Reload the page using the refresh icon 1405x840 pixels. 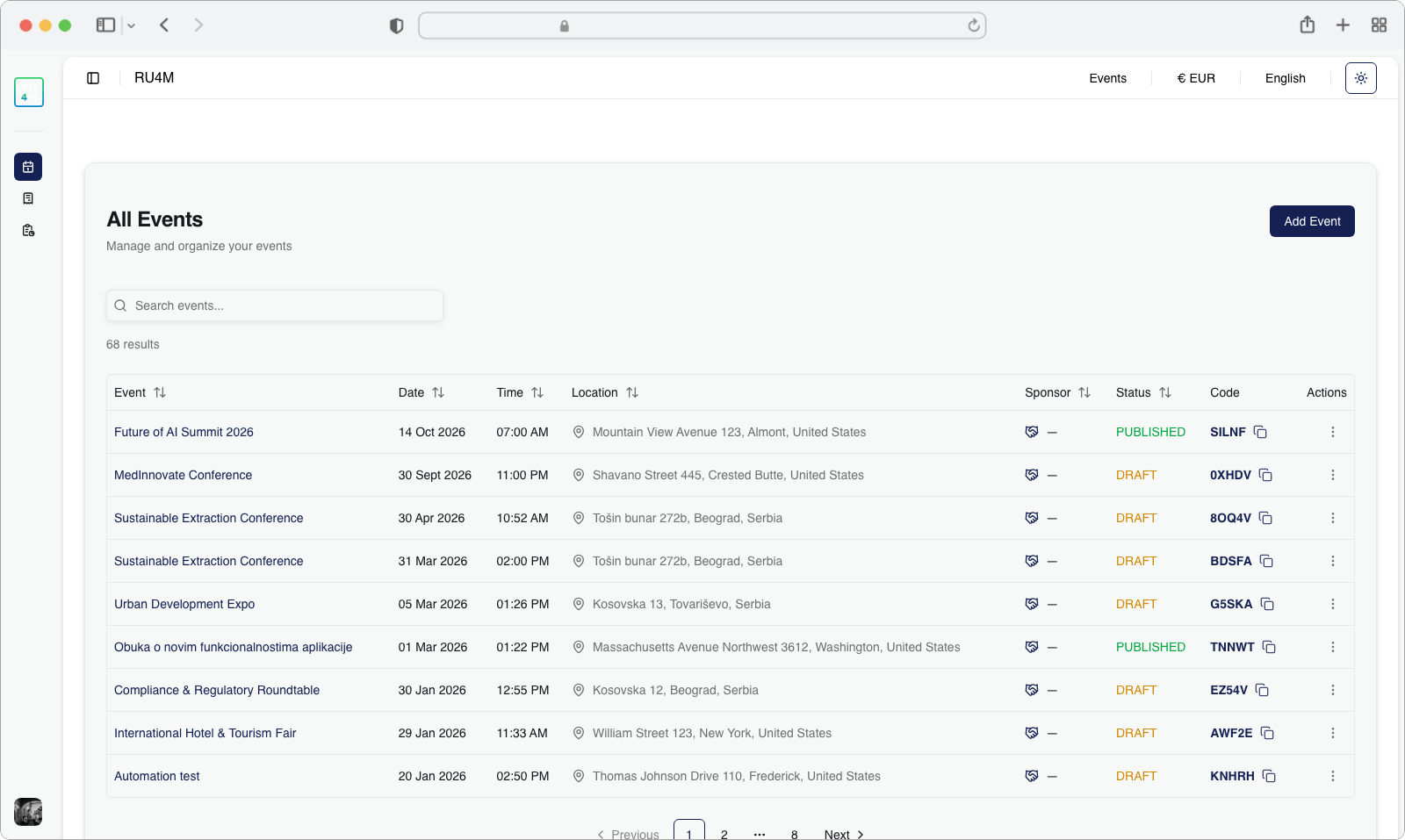[x=973, y=25]
